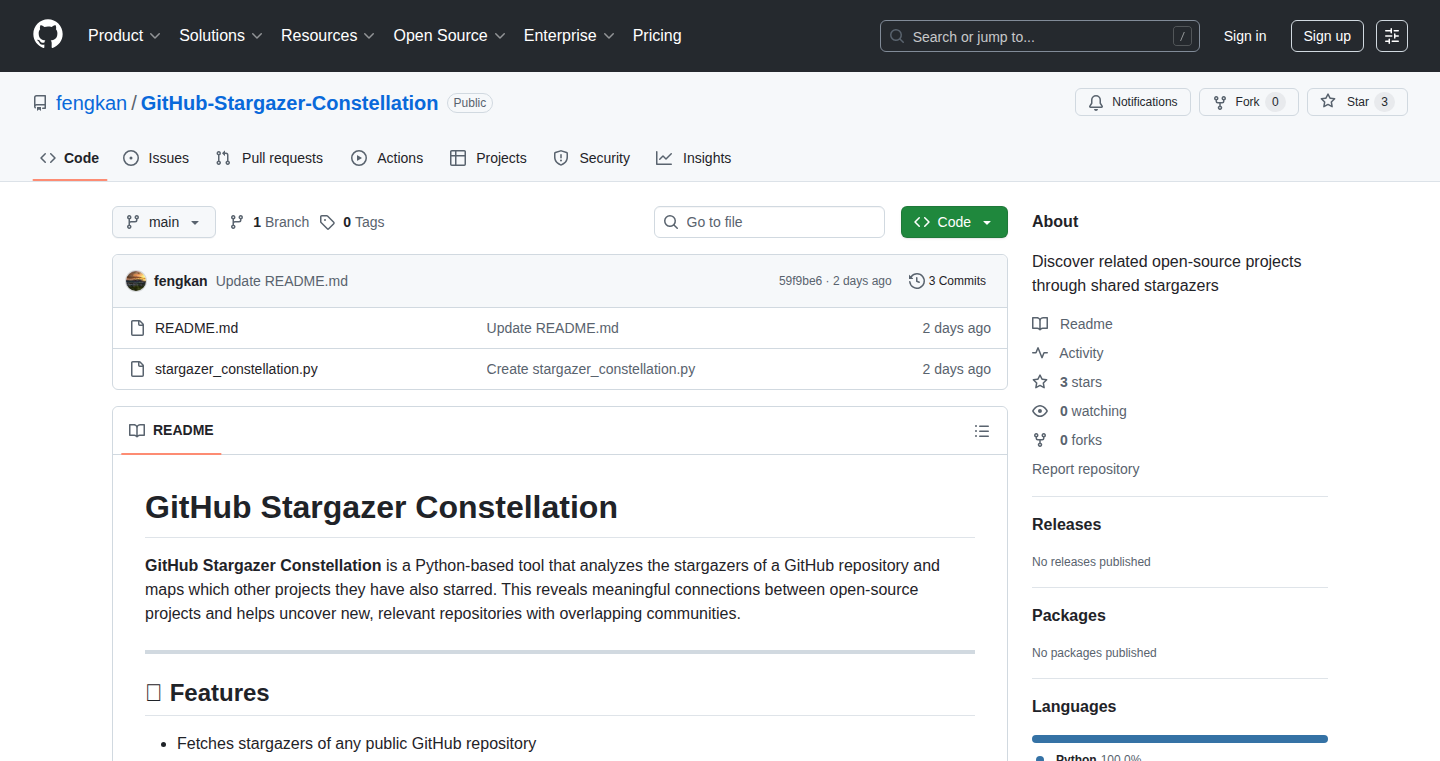This screenshot has height=761, width=1440.
Task: Click the Readme link in About
Action: click(1086, 324)
